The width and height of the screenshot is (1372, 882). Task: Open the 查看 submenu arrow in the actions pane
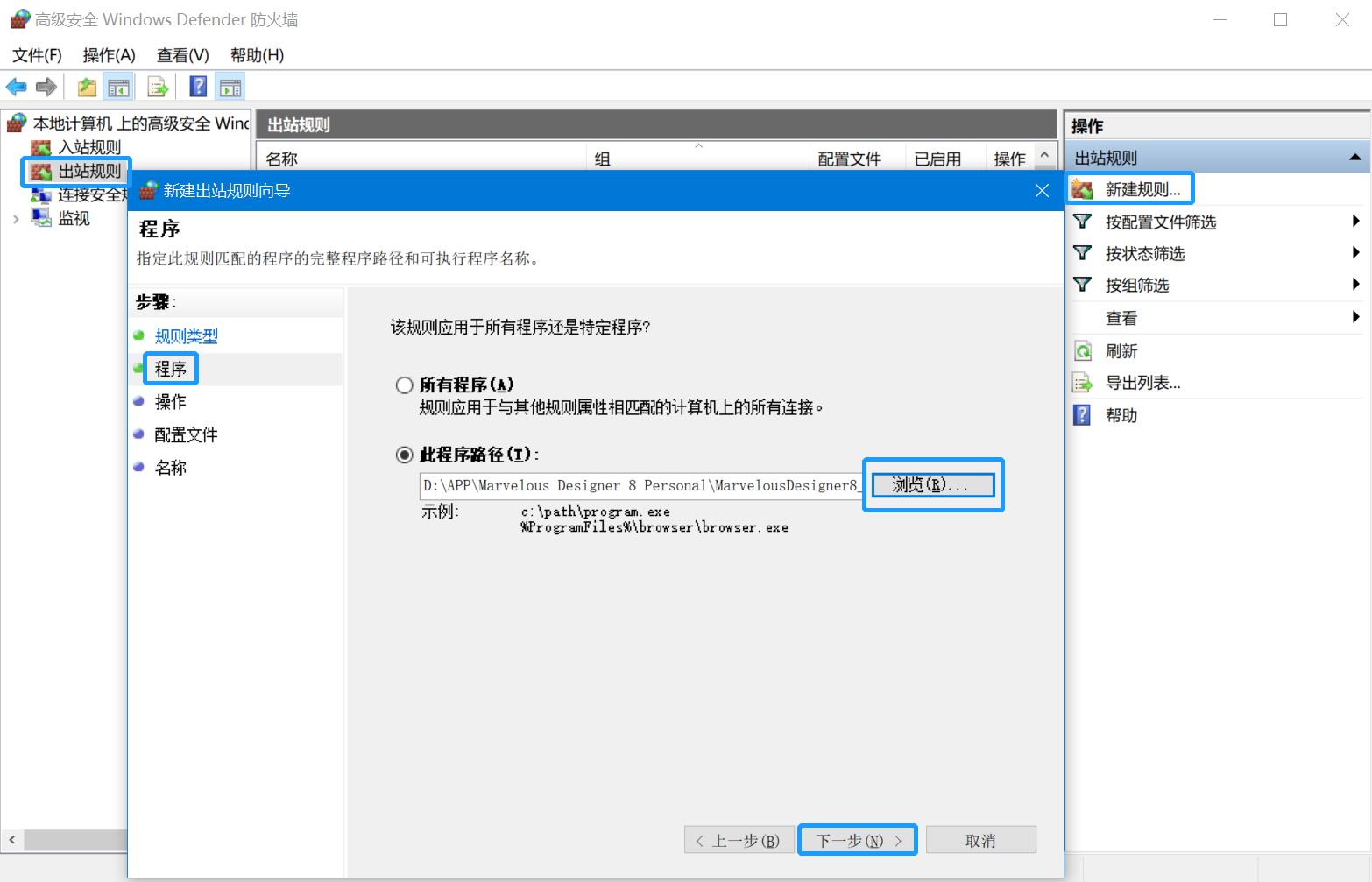point(1355,317)
